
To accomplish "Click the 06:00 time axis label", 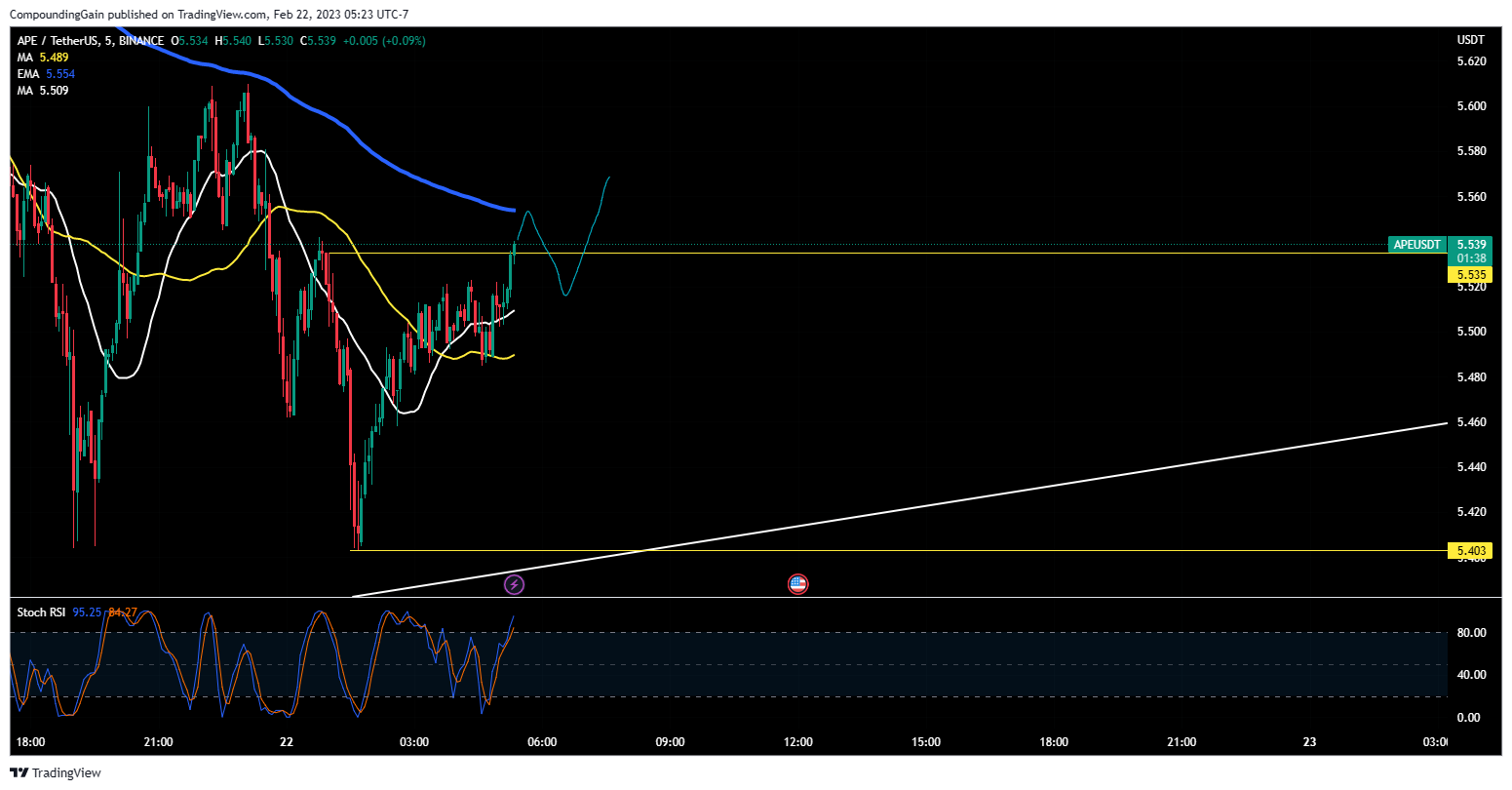I will pyautogui.click(x=542, y=742).
